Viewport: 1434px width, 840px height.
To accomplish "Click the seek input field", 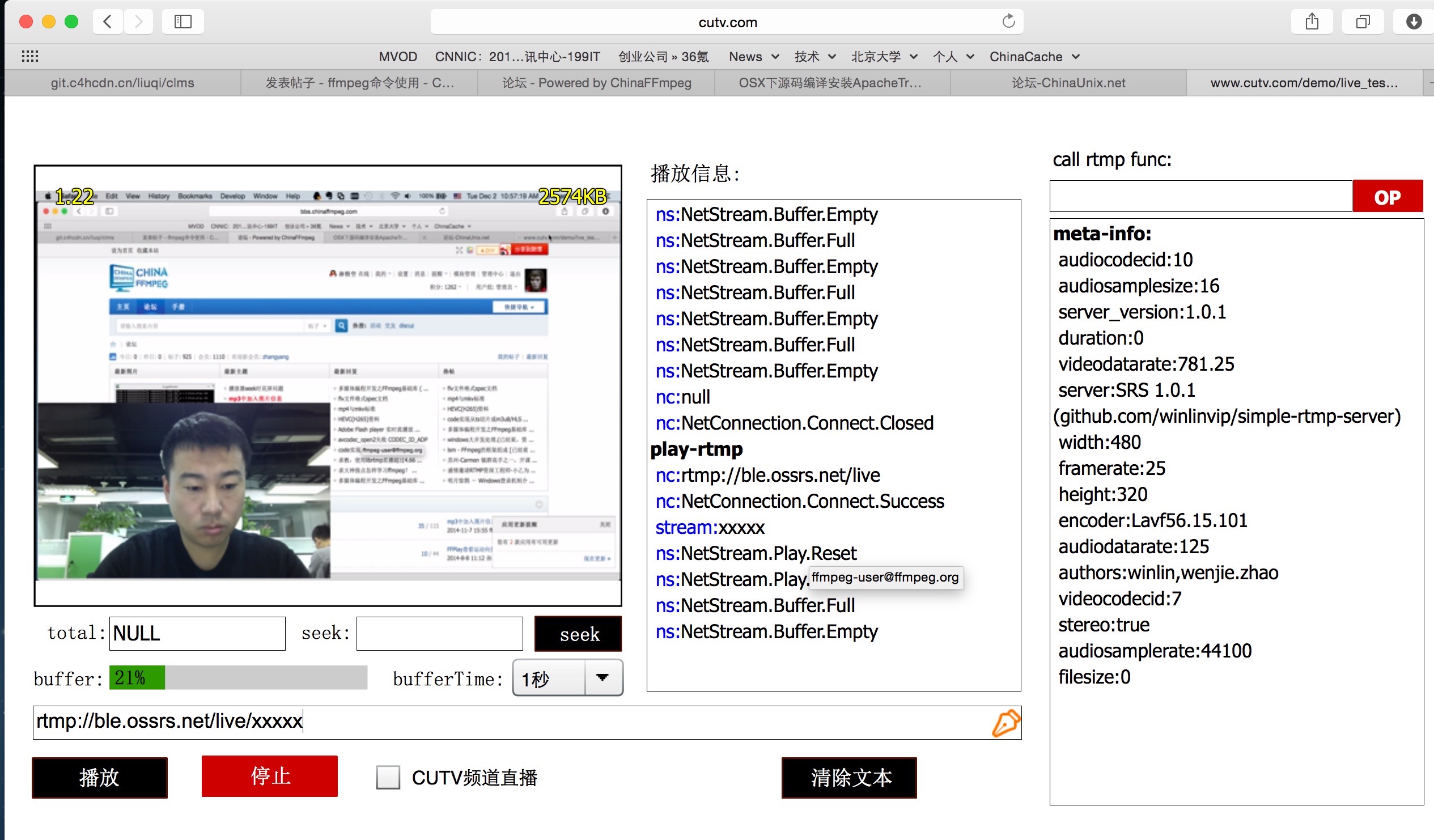I will [x=439, y=633].
